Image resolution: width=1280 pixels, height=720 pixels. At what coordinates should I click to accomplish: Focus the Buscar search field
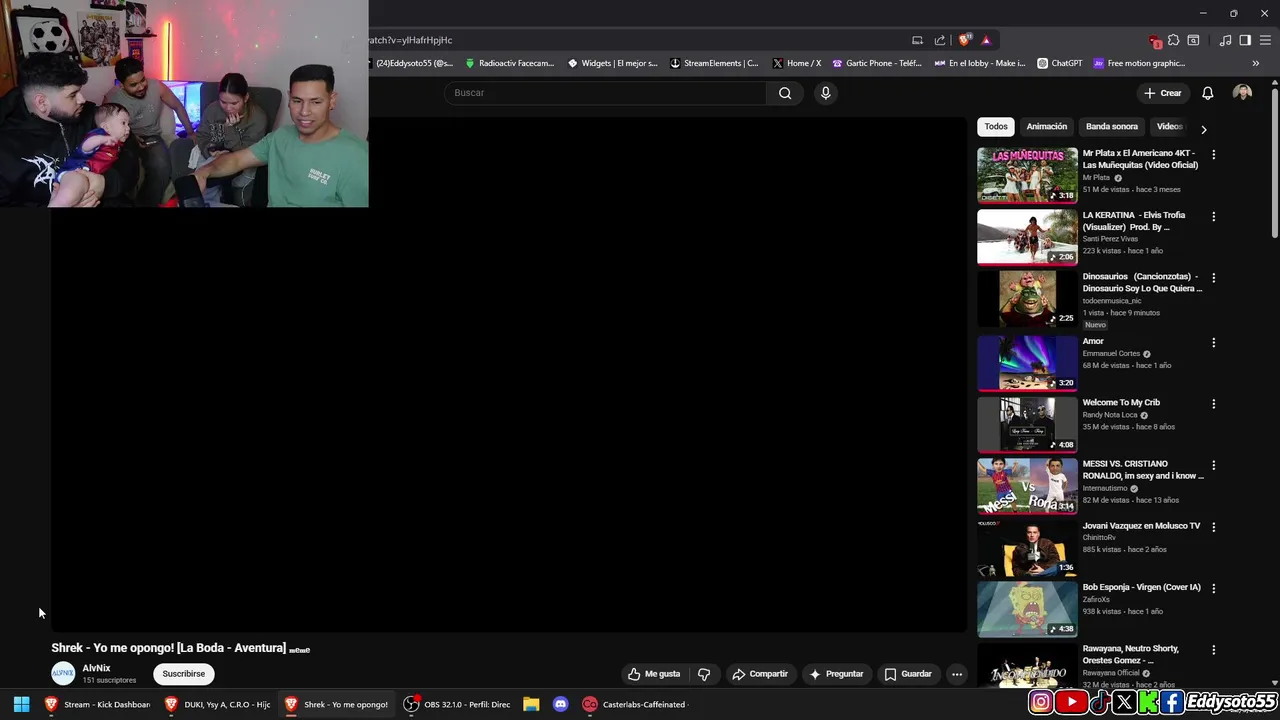pos(605,93)
